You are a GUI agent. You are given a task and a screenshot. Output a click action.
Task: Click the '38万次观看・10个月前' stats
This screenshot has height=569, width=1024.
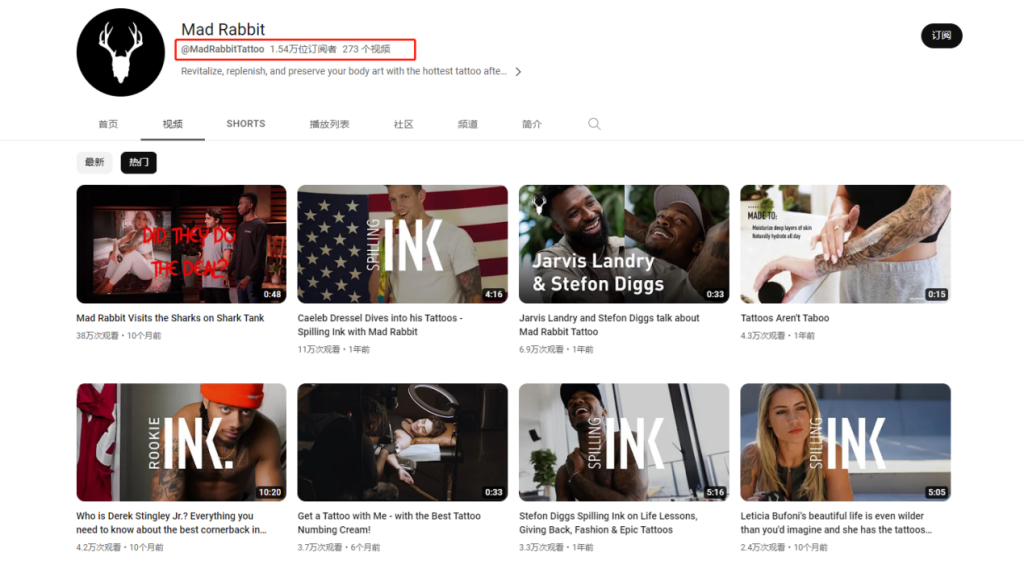coord(118,336)
